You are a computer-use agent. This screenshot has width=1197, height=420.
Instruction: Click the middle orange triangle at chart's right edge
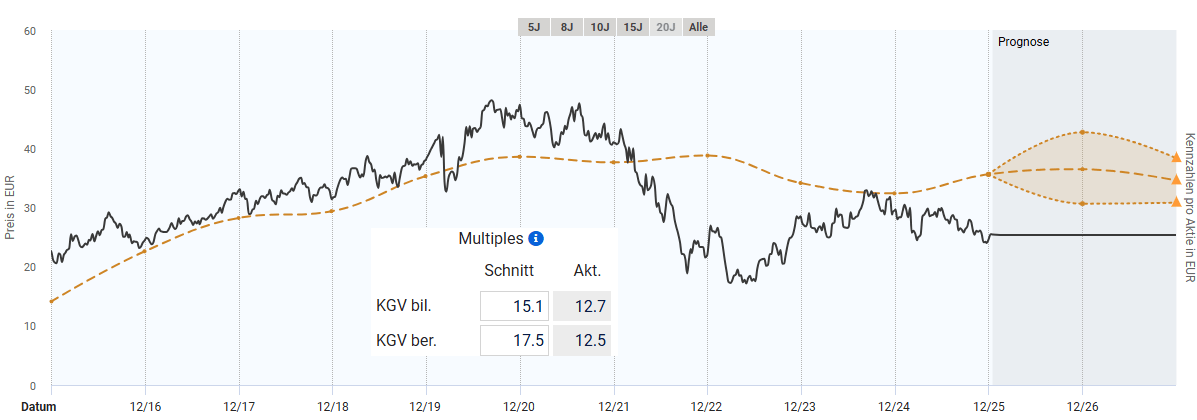(1176, 180)
